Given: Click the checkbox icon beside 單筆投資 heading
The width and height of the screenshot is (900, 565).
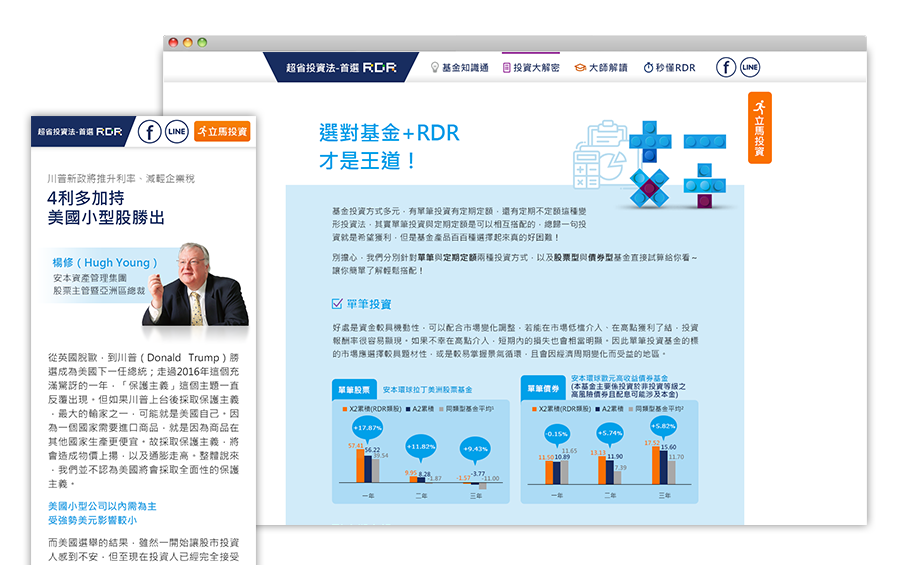Looking at the screenshot, I should pos(337,304).
